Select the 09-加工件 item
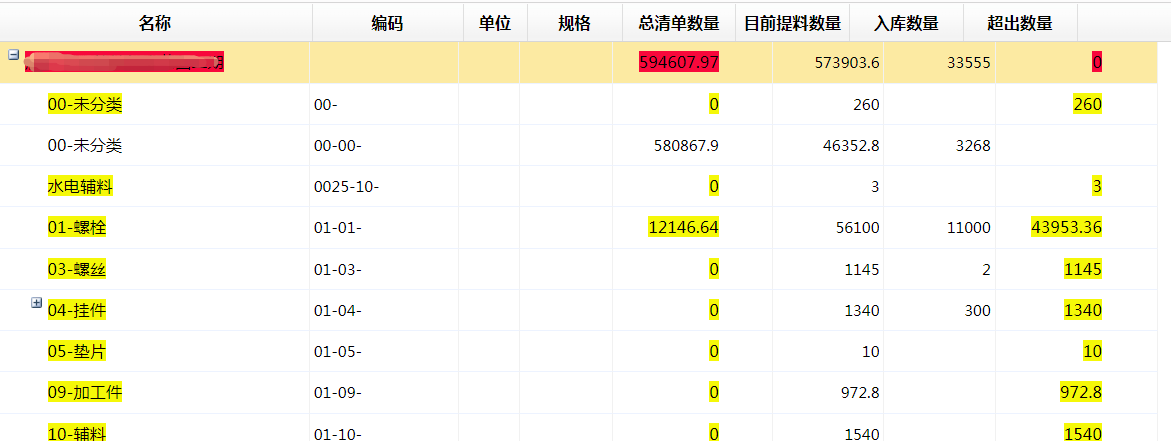Screen dimensions: 1171x441 [x=85, y=392]
